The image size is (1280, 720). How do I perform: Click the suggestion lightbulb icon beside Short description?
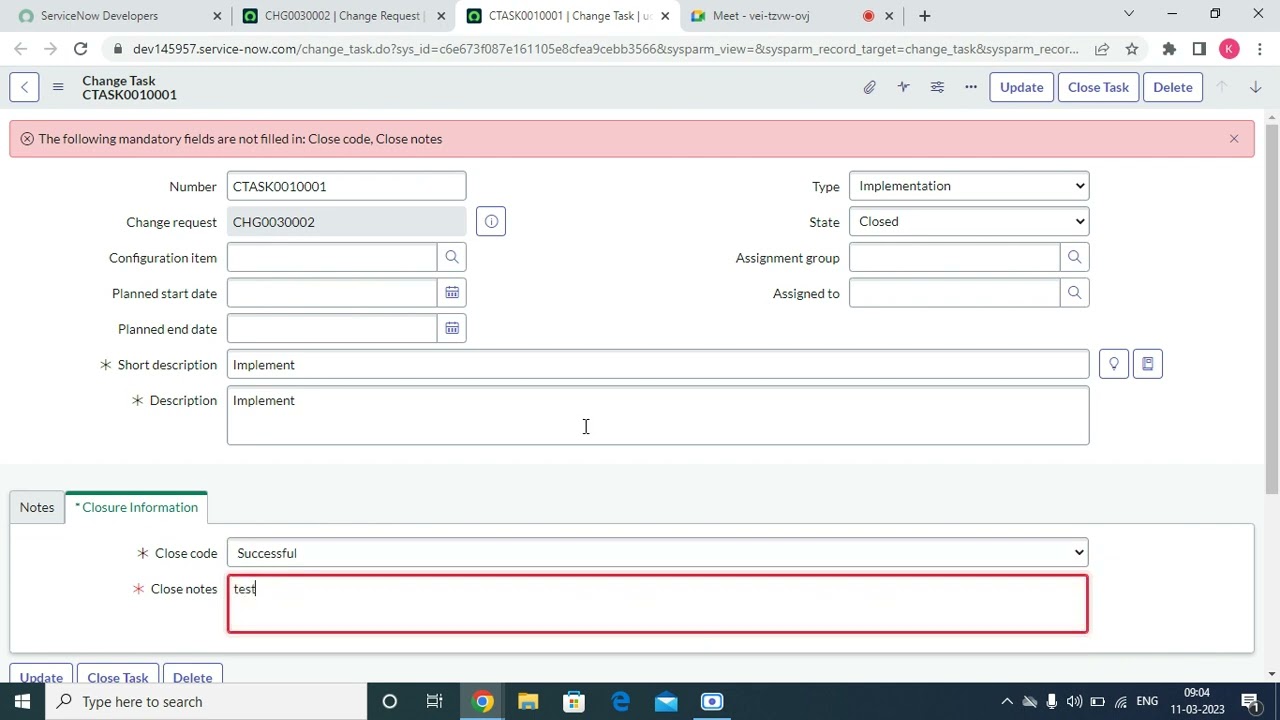pyautogui.click(x=1114, y=364)
